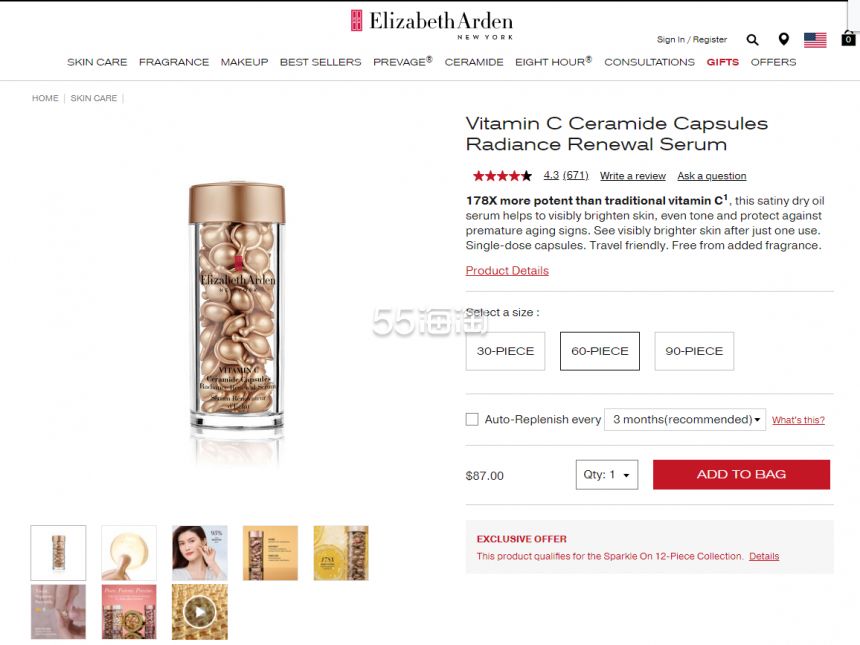Open the GIFTS menu item
This screenshot has width=860, height=645.
722,62
